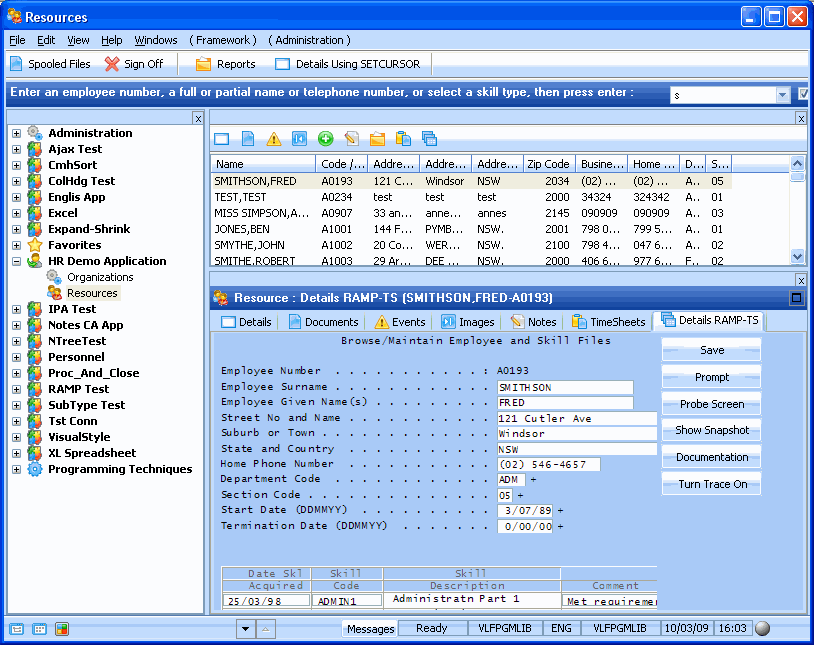Click the pencil note icon in list toolbar

coord(351,139)
